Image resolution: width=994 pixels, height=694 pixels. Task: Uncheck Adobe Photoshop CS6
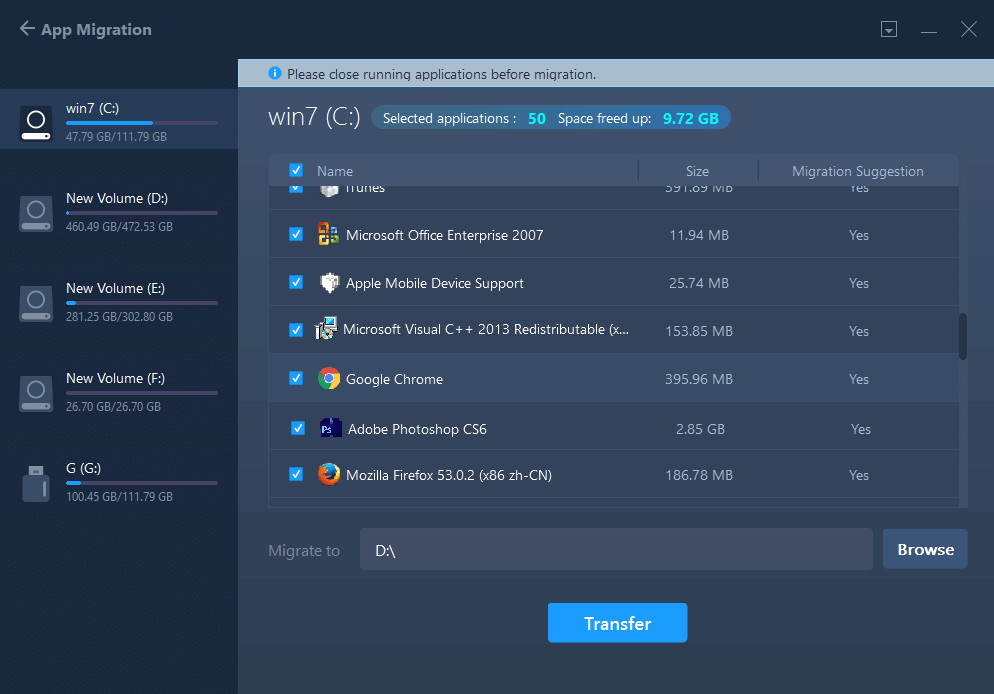(298, 428)
